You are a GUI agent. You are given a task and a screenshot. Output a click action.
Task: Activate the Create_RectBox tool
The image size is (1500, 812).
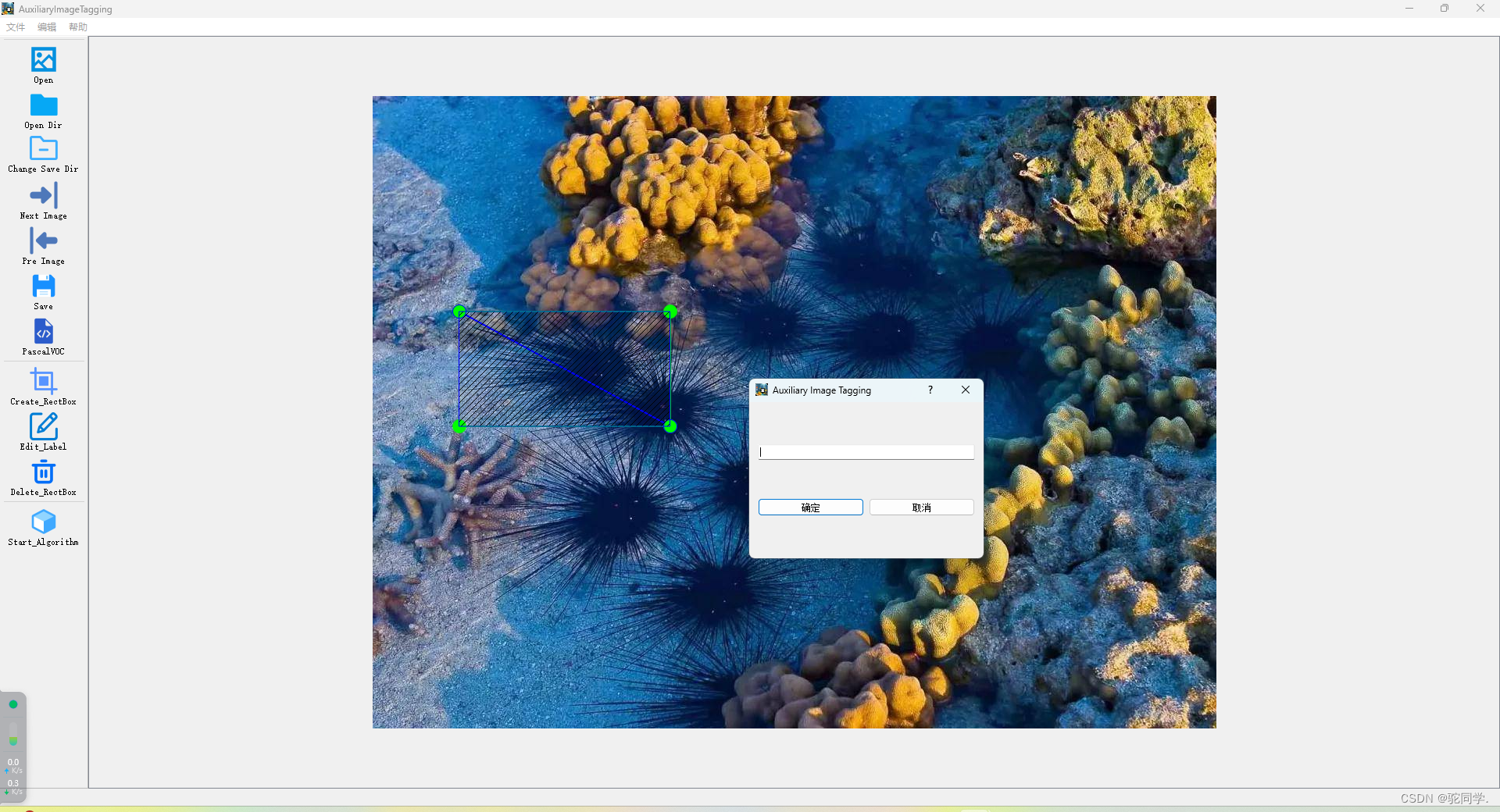click(x=44, y=380)
